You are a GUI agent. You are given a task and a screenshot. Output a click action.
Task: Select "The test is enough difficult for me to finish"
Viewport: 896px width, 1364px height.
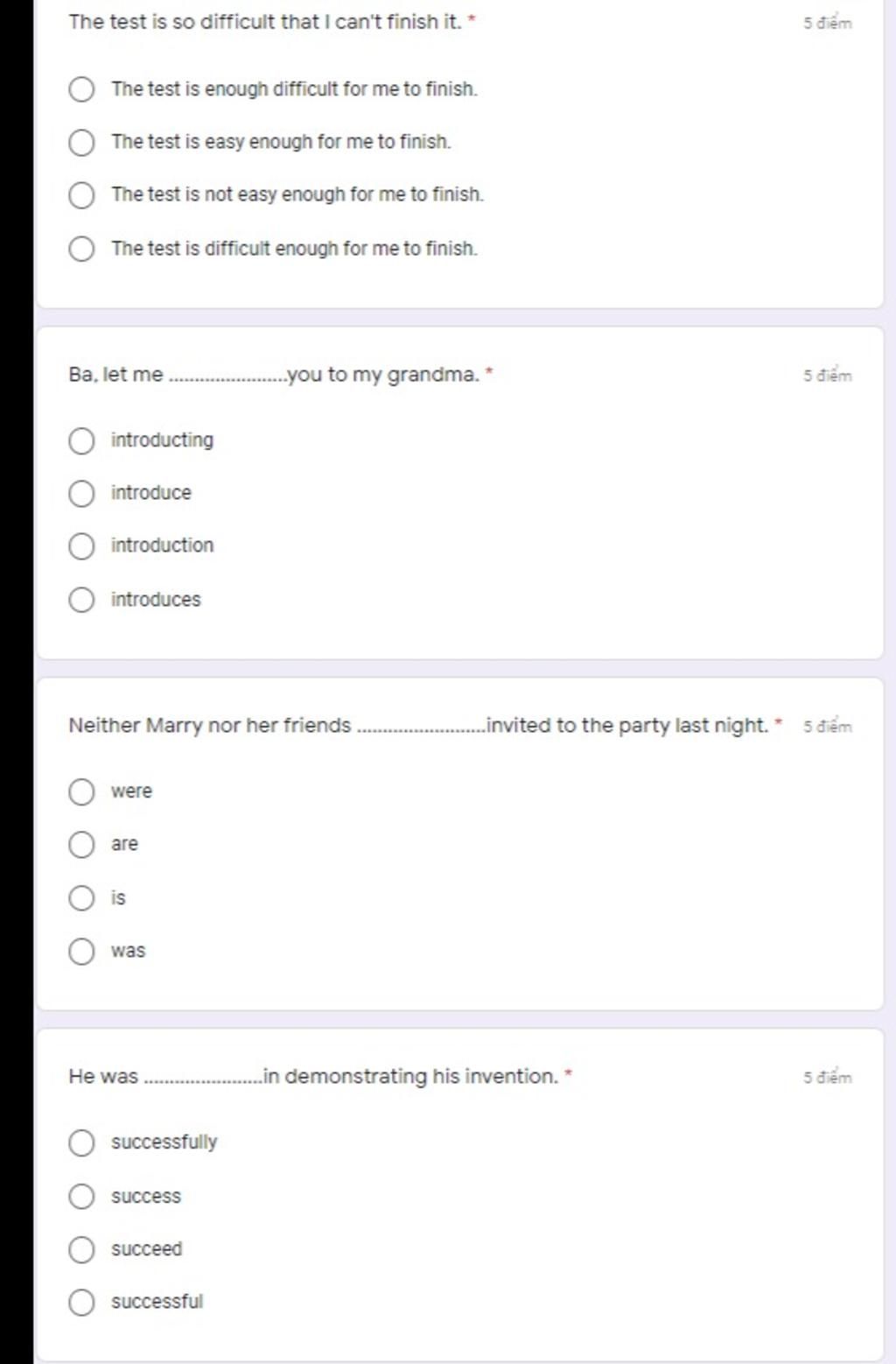pos(81,89)
